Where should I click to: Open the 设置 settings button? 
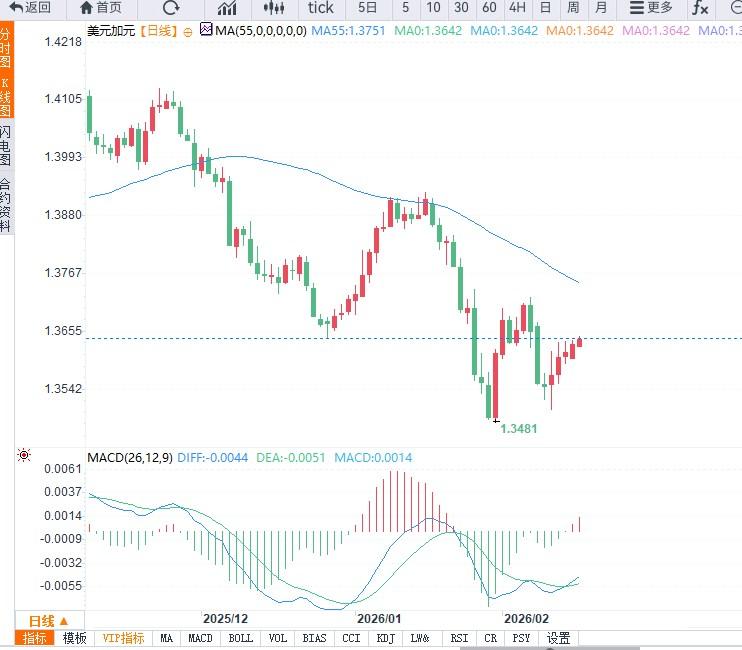558,638
